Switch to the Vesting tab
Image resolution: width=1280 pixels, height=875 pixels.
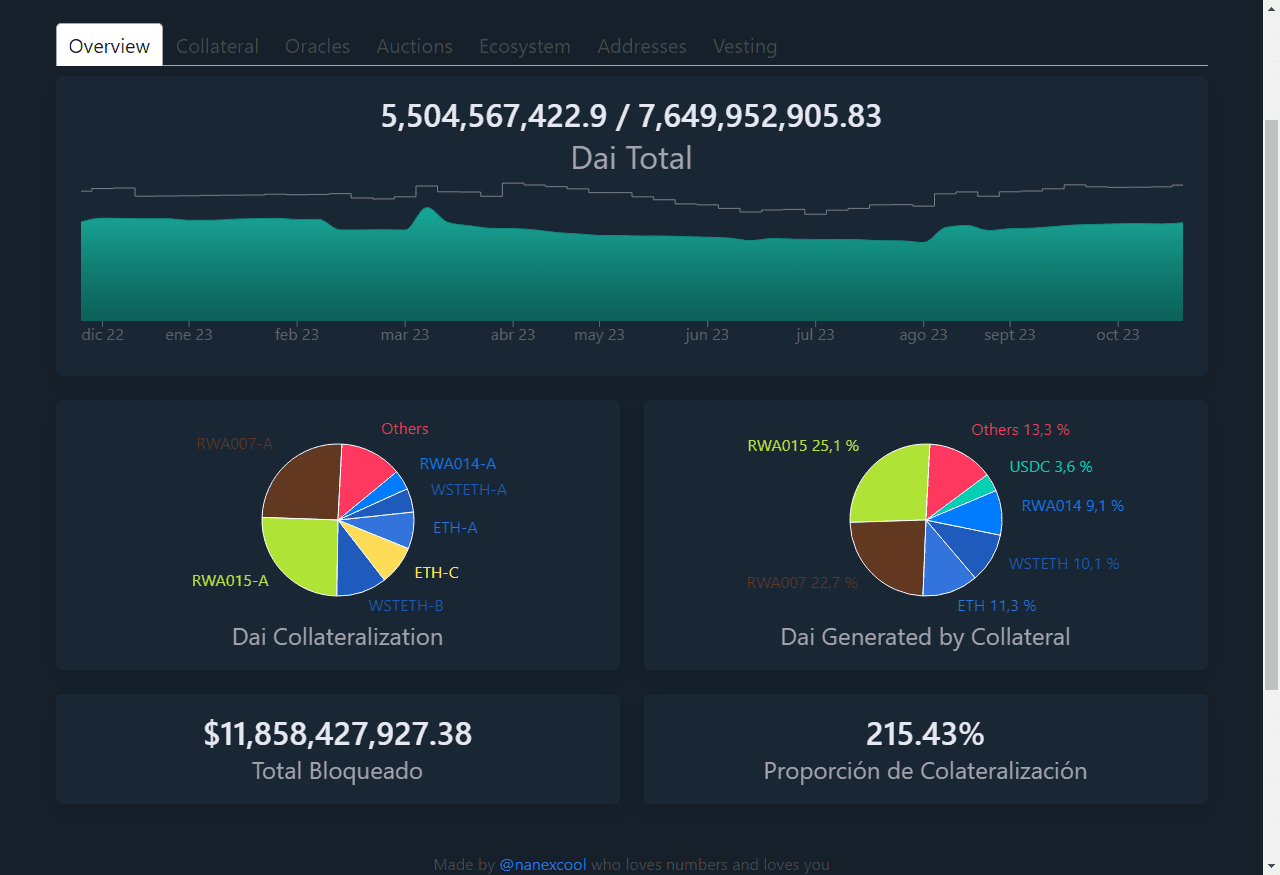[x=745, y=46]
